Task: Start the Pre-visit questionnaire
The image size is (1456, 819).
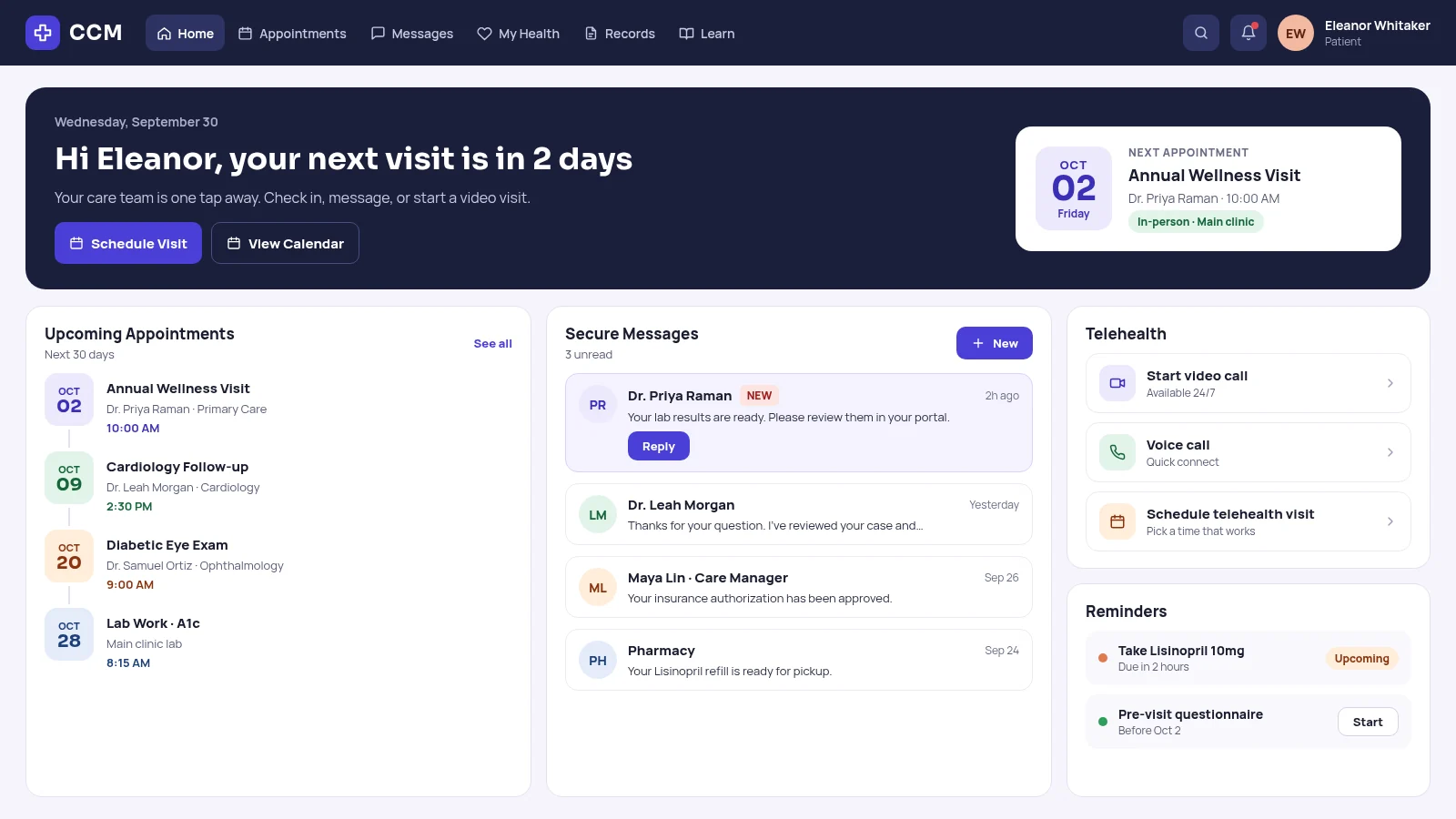Action: click(1368, 722)
